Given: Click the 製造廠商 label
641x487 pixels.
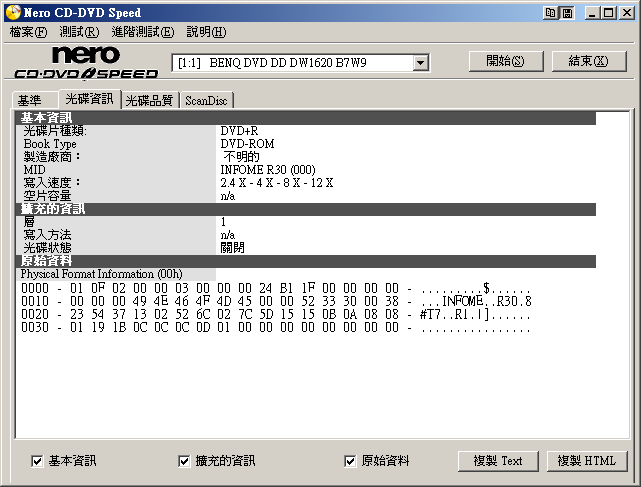Looking at the screenshot, I should point(52,157).
